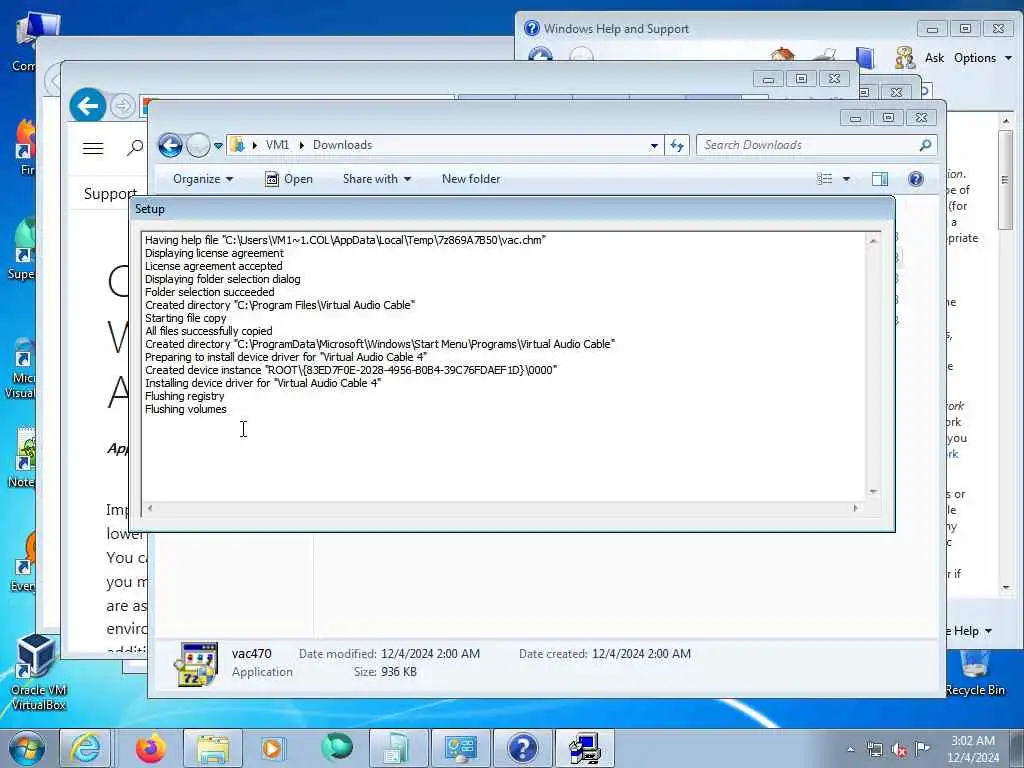1024x768 pixels.
Task: Open the Help dropdown at the Help window bottom
Action: pos(972,631)
